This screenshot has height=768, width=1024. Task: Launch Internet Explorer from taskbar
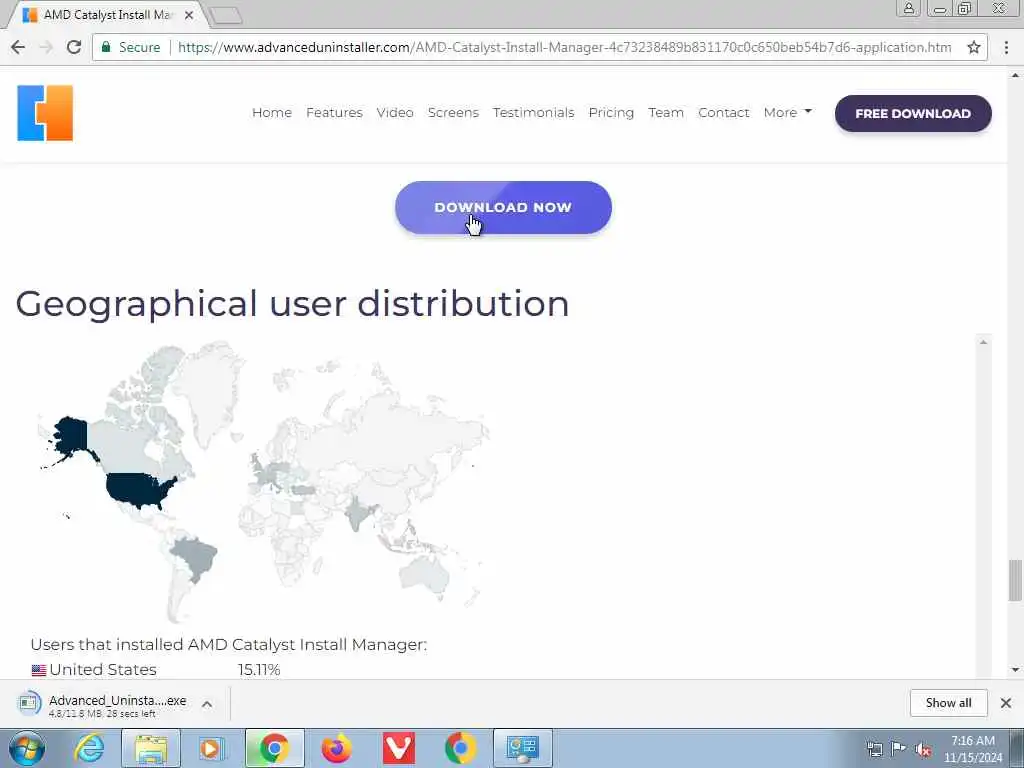pyautogui.click(x=89, y=748)
